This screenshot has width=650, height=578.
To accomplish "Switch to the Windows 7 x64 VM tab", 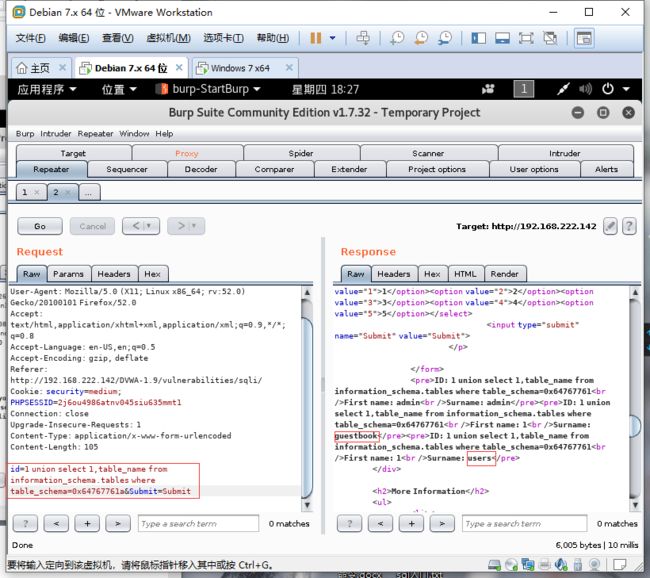I will tap(240, 68).
